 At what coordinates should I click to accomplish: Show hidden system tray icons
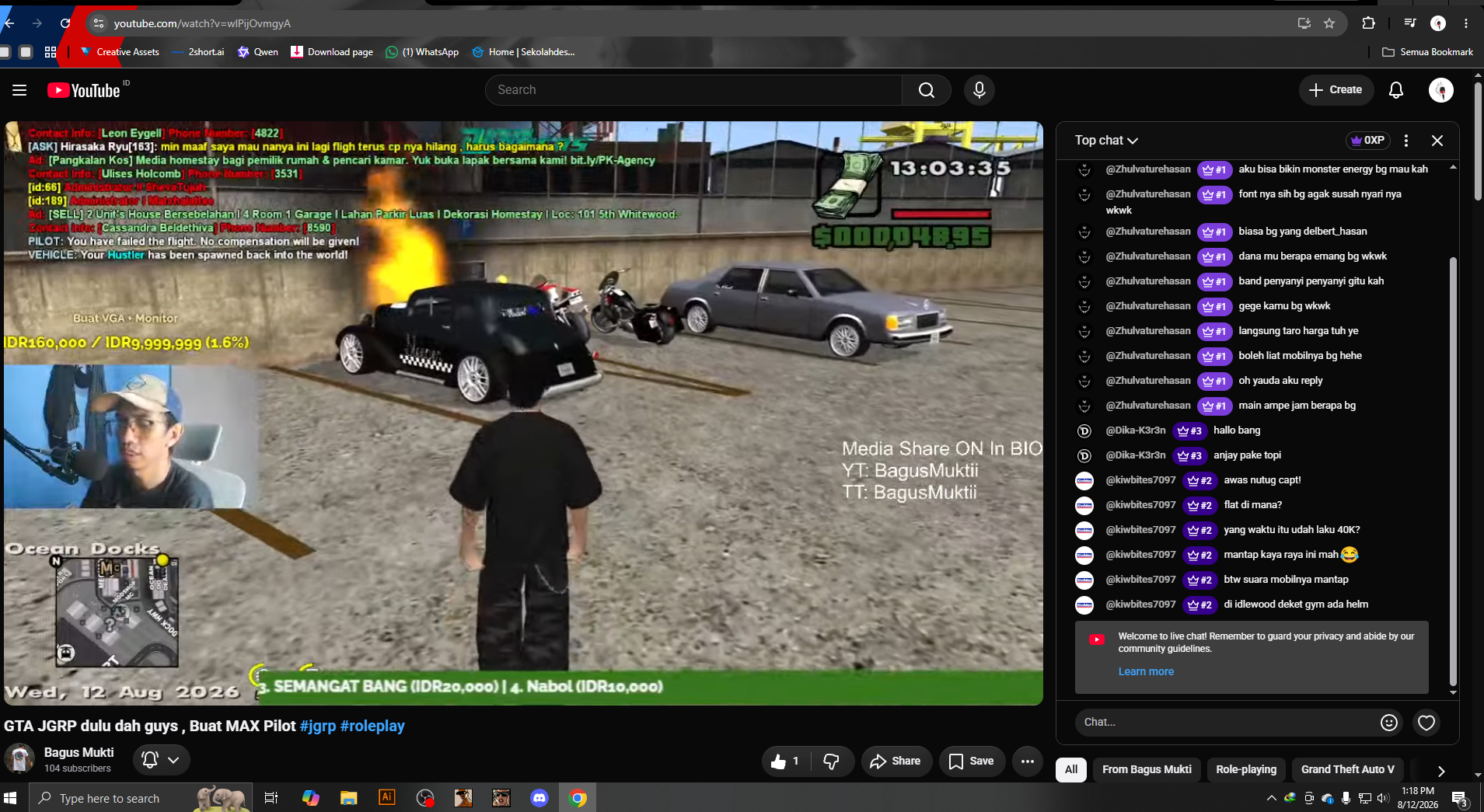tap(1272, 798)
